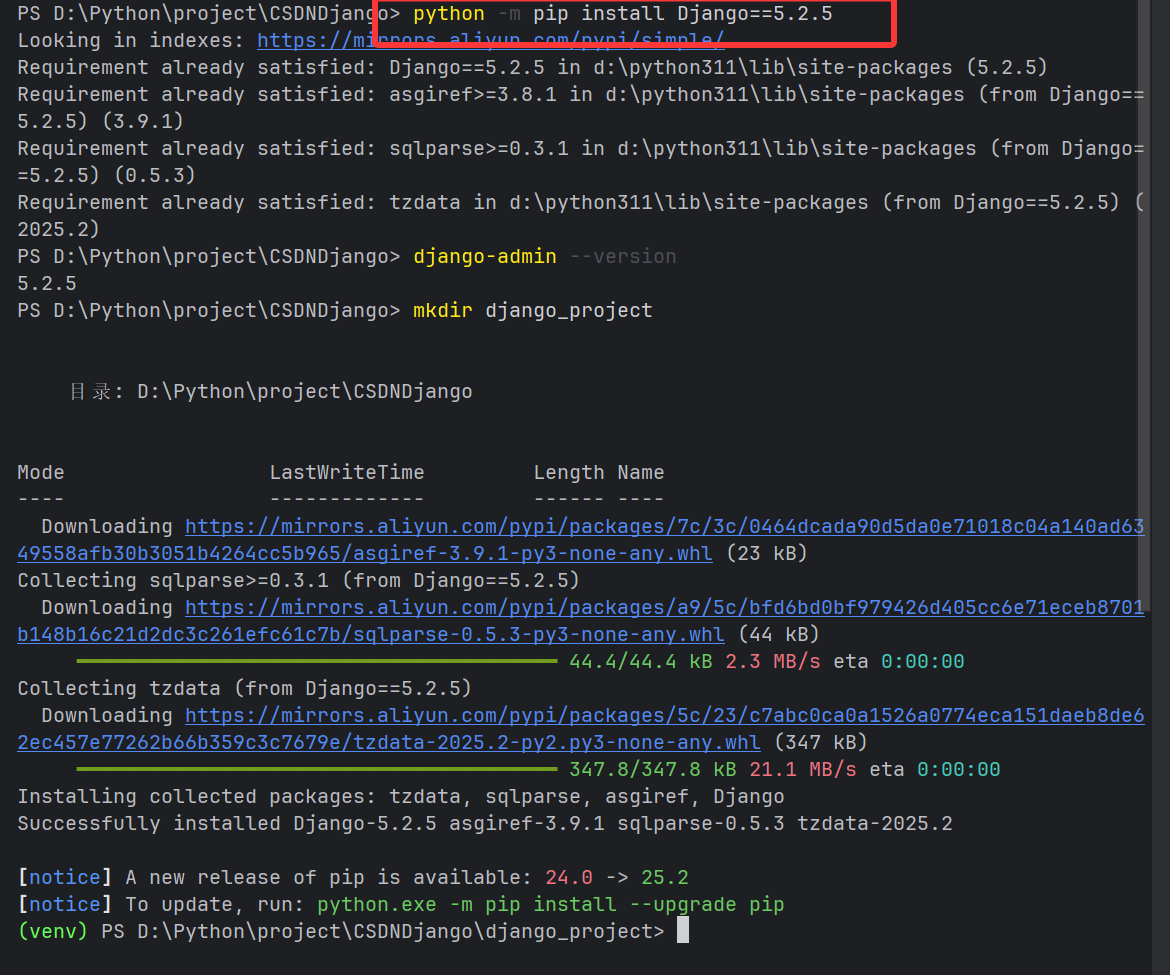1170x975 pixels.
Task: Click the 'Collecting tzdata' line
Action: point(245,689)
